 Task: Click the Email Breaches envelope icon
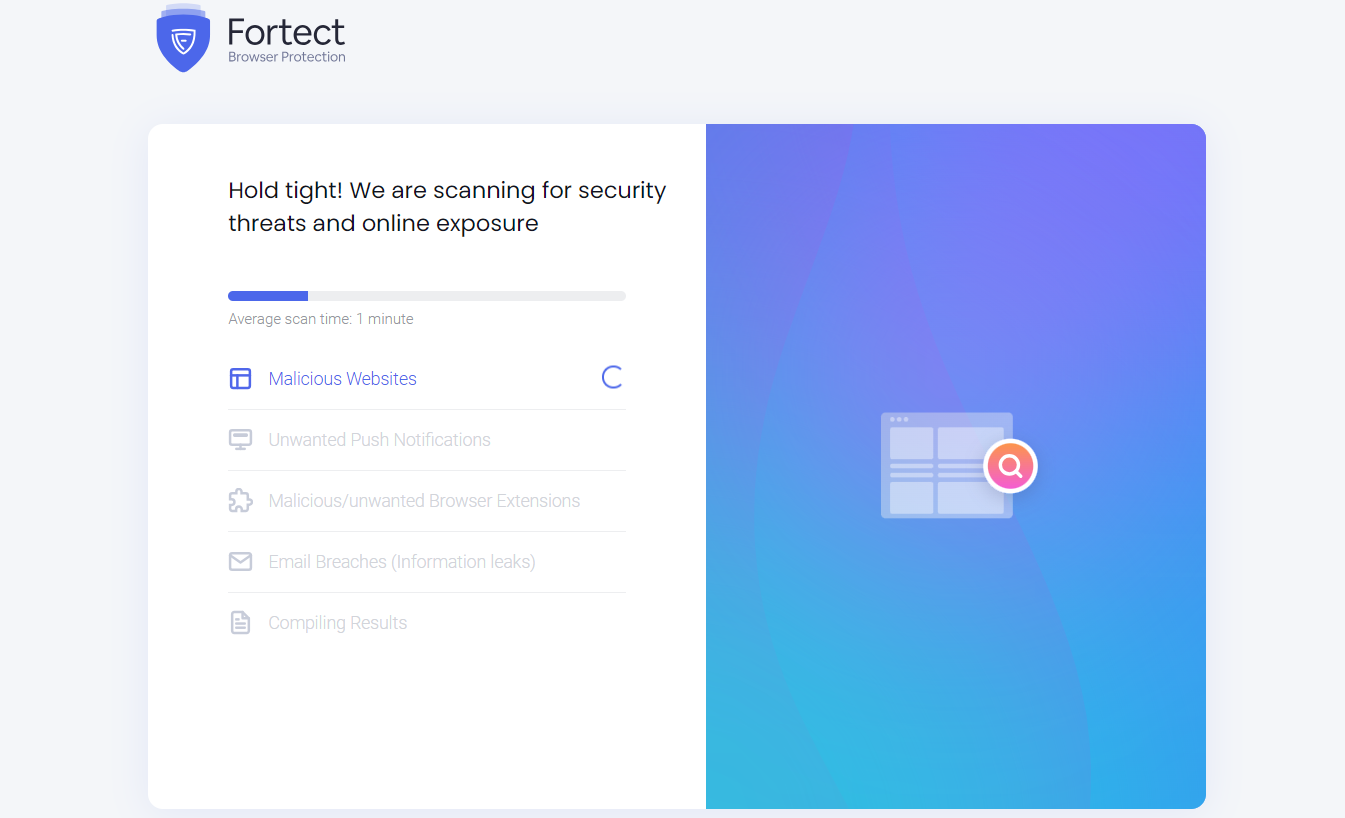[240, 562]
